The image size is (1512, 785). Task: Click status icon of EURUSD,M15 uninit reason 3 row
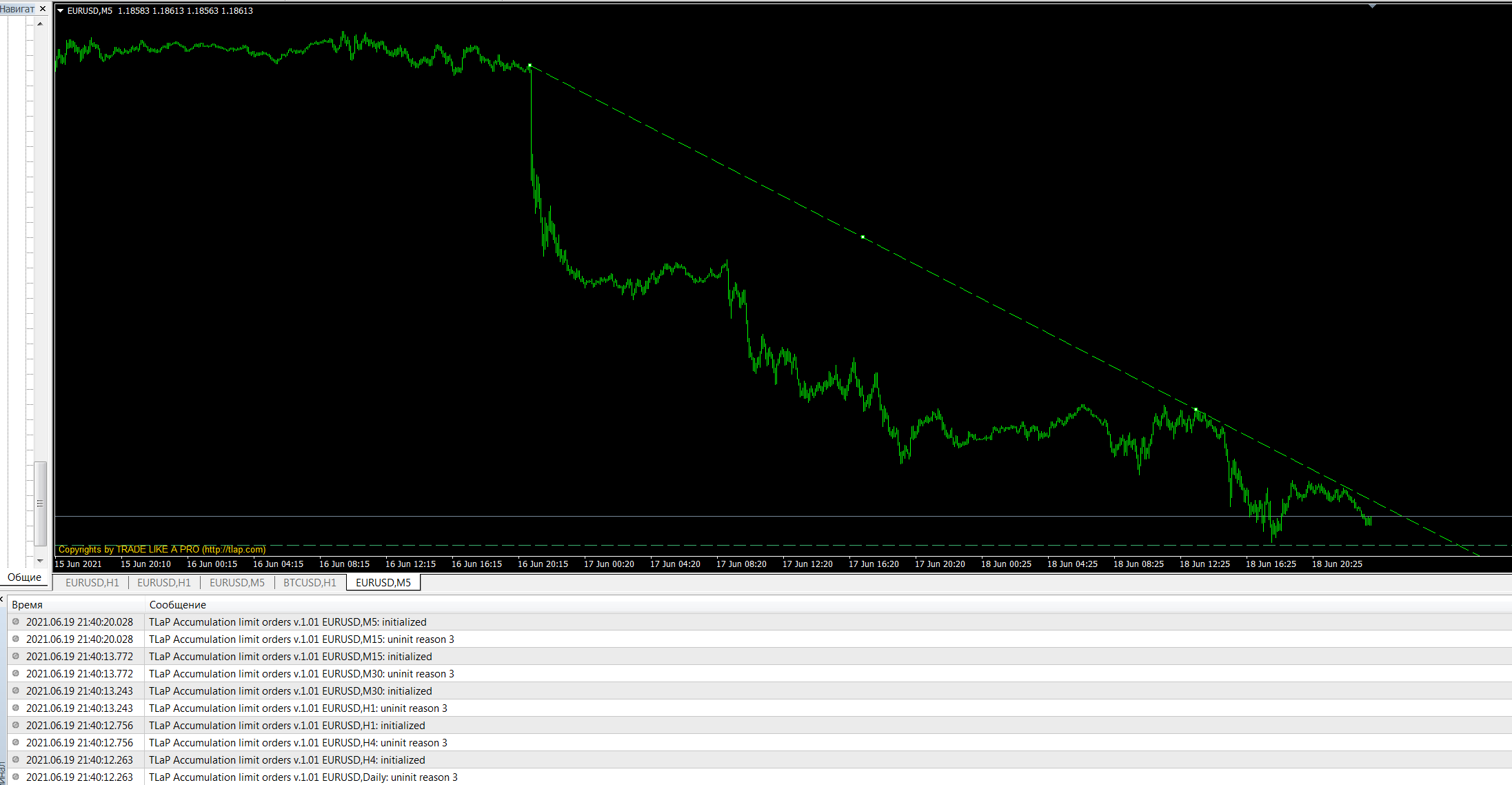[16, 639]
